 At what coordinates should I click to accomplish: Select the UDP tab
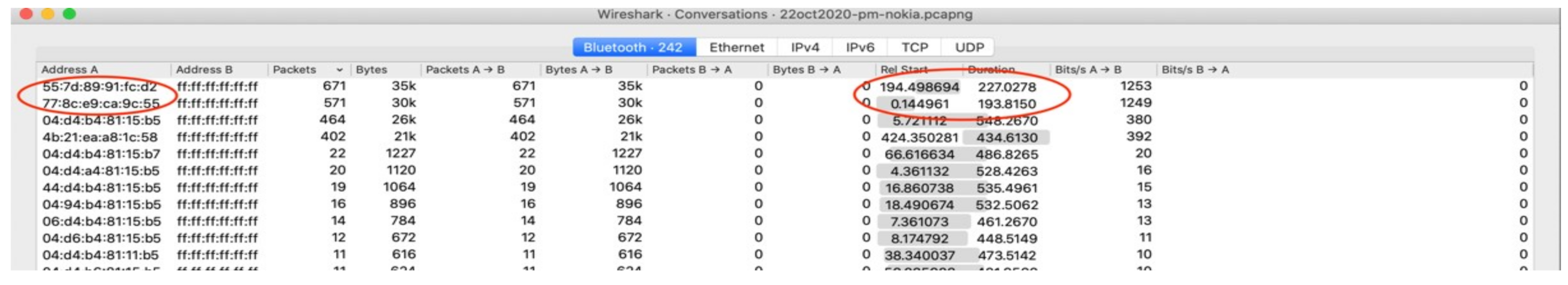969,47
